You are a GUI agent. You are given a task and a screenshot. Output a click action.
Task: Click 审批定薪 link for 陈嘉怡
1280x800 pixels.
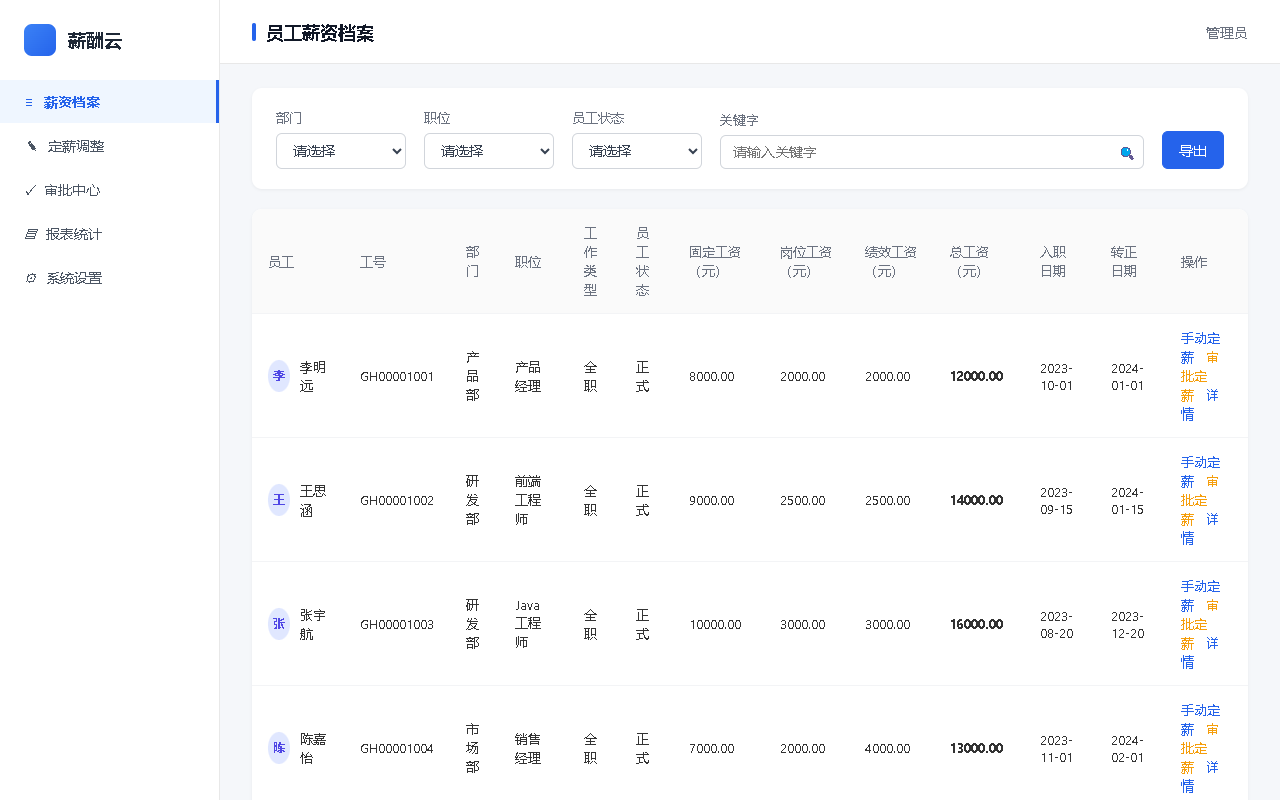pos(1200,748)
